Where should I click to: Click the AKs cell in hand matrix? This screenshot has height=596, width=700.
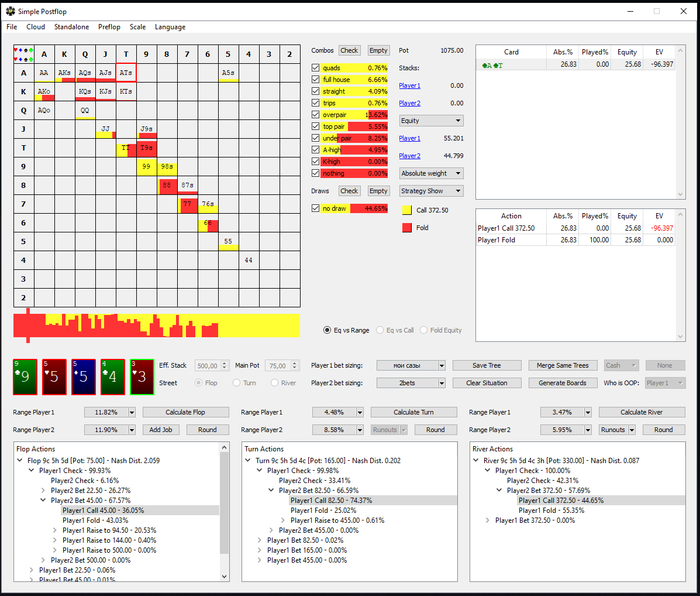(x=65, y=73)
